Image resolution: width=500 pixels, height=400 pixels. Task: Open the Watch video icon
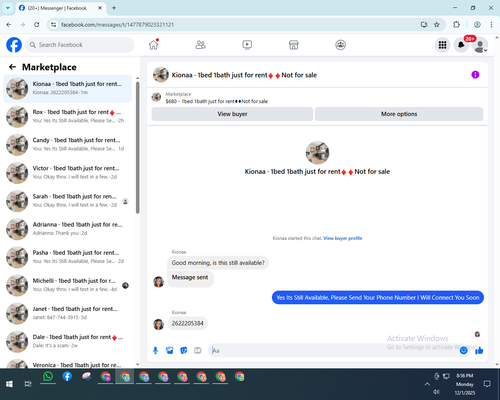pos(247,45)
